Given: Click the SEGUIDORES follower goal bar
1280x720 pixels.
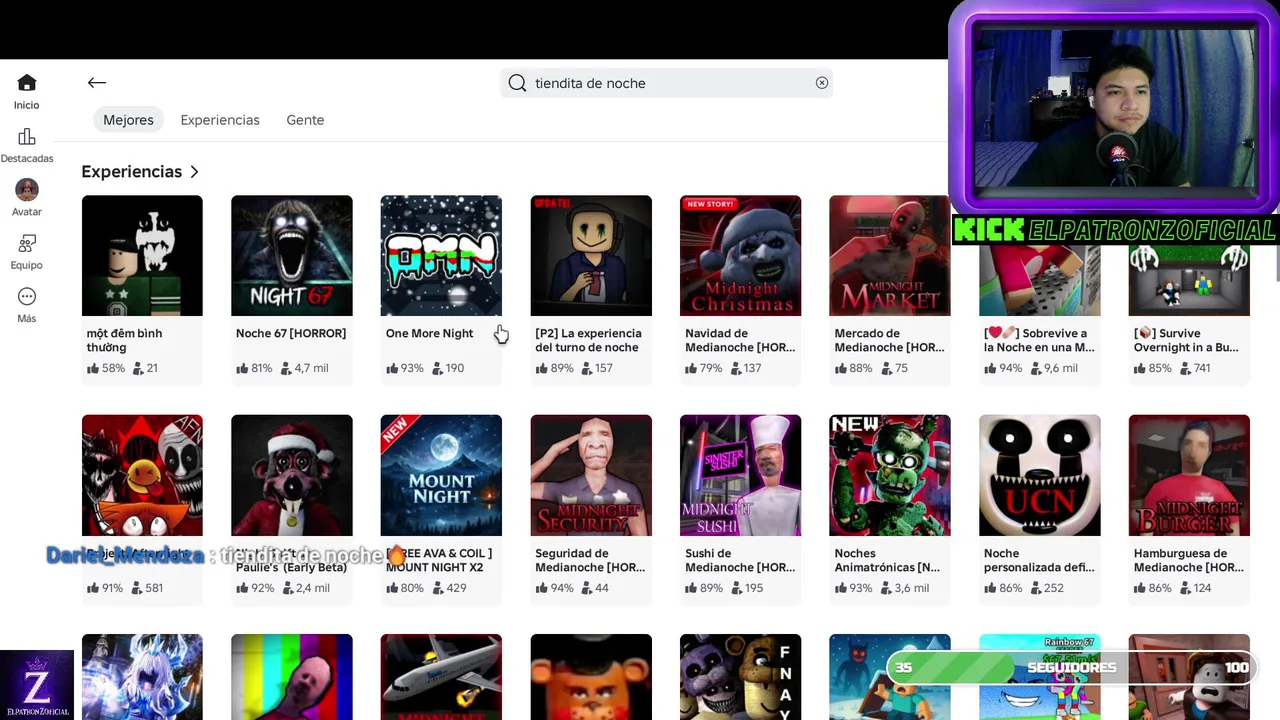Looking at the screenshot, I should coord(1071,667).
